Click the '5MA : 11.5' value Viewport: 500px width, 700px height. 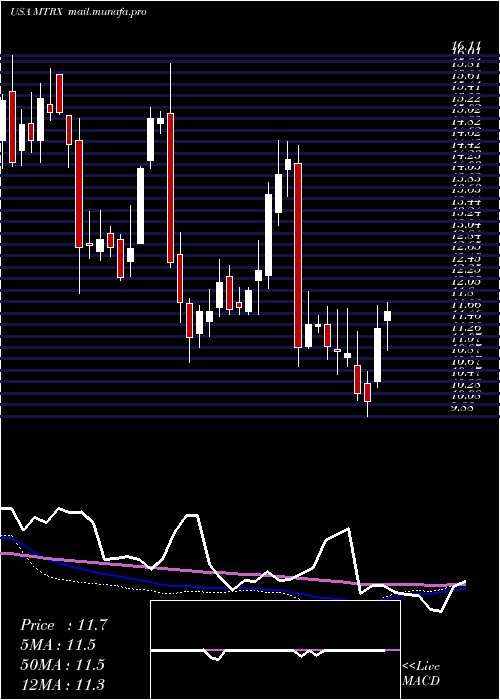[x=58, y=645]
